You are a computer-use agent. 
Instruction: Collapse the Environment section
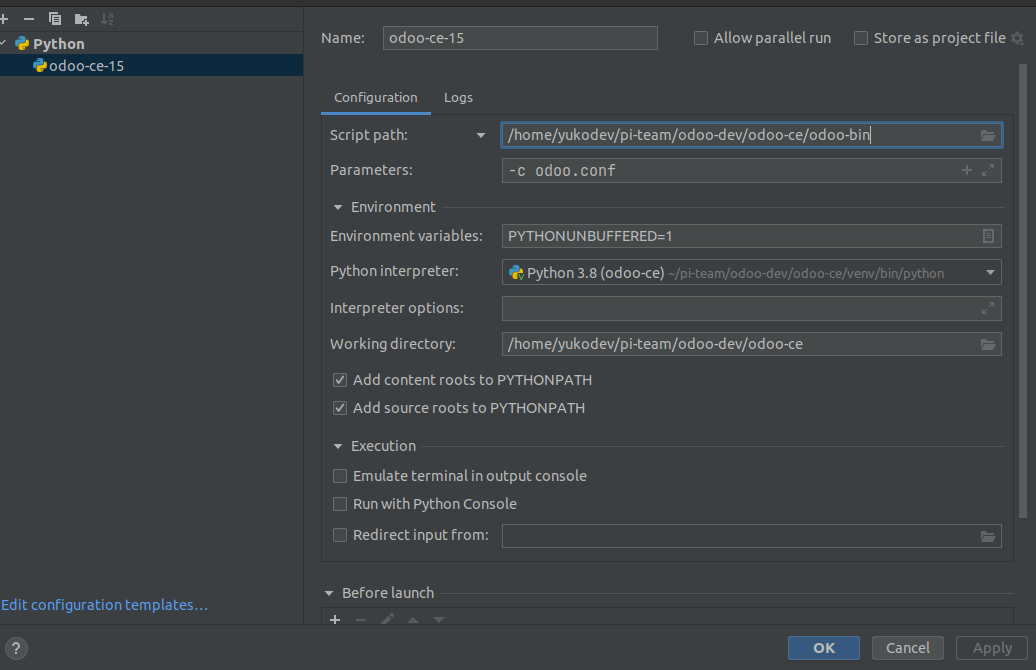pos(338,207)
